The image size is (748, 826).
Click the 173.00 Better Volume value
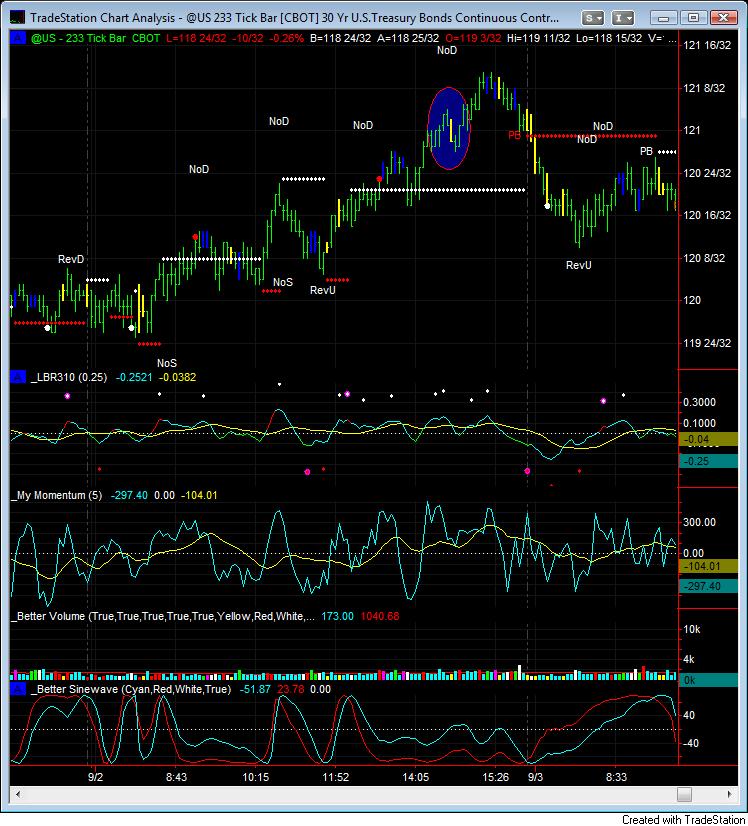(337, 616)
